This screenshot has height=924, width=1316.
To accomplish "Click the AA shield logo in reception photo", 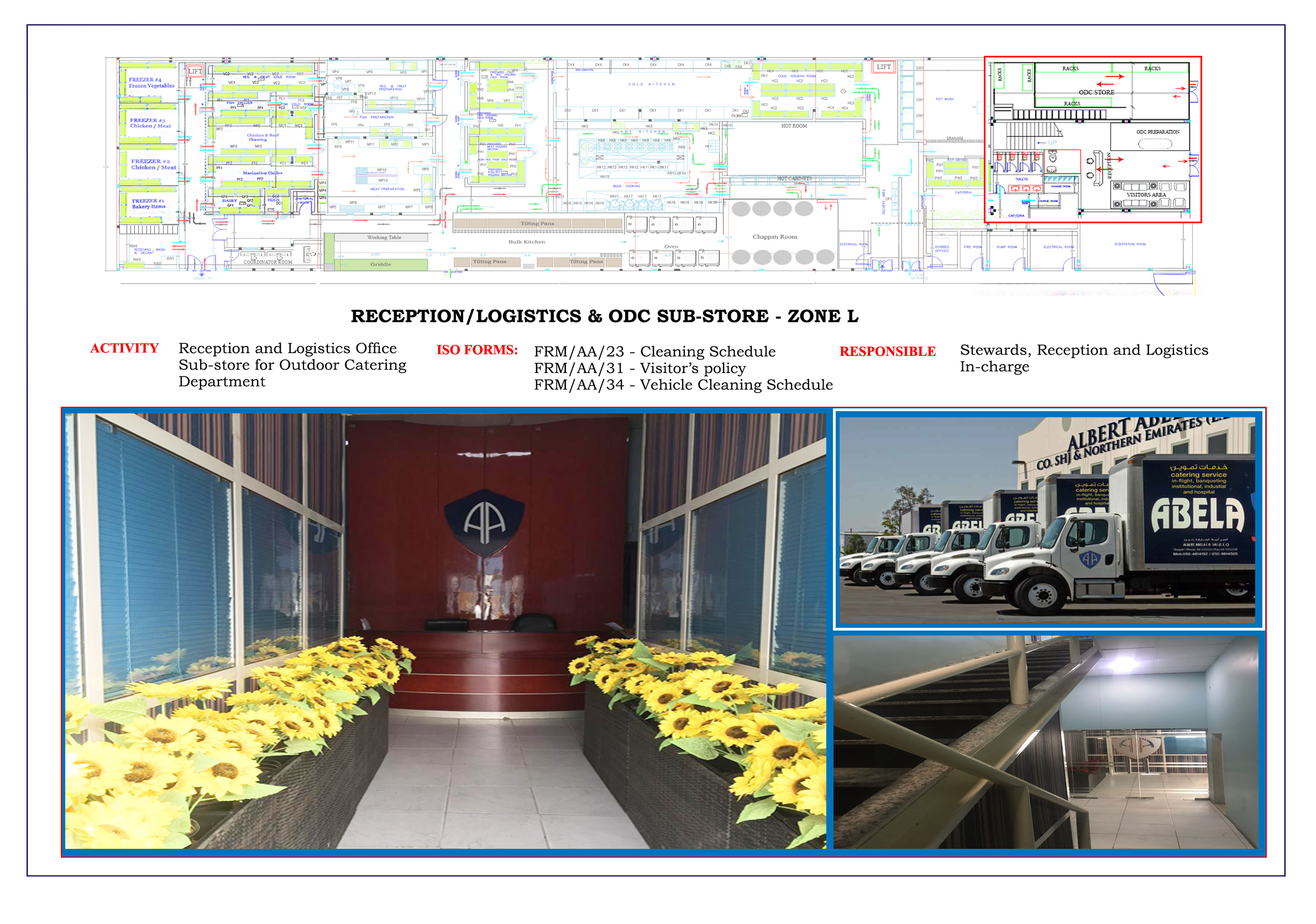I will (484, 523).
